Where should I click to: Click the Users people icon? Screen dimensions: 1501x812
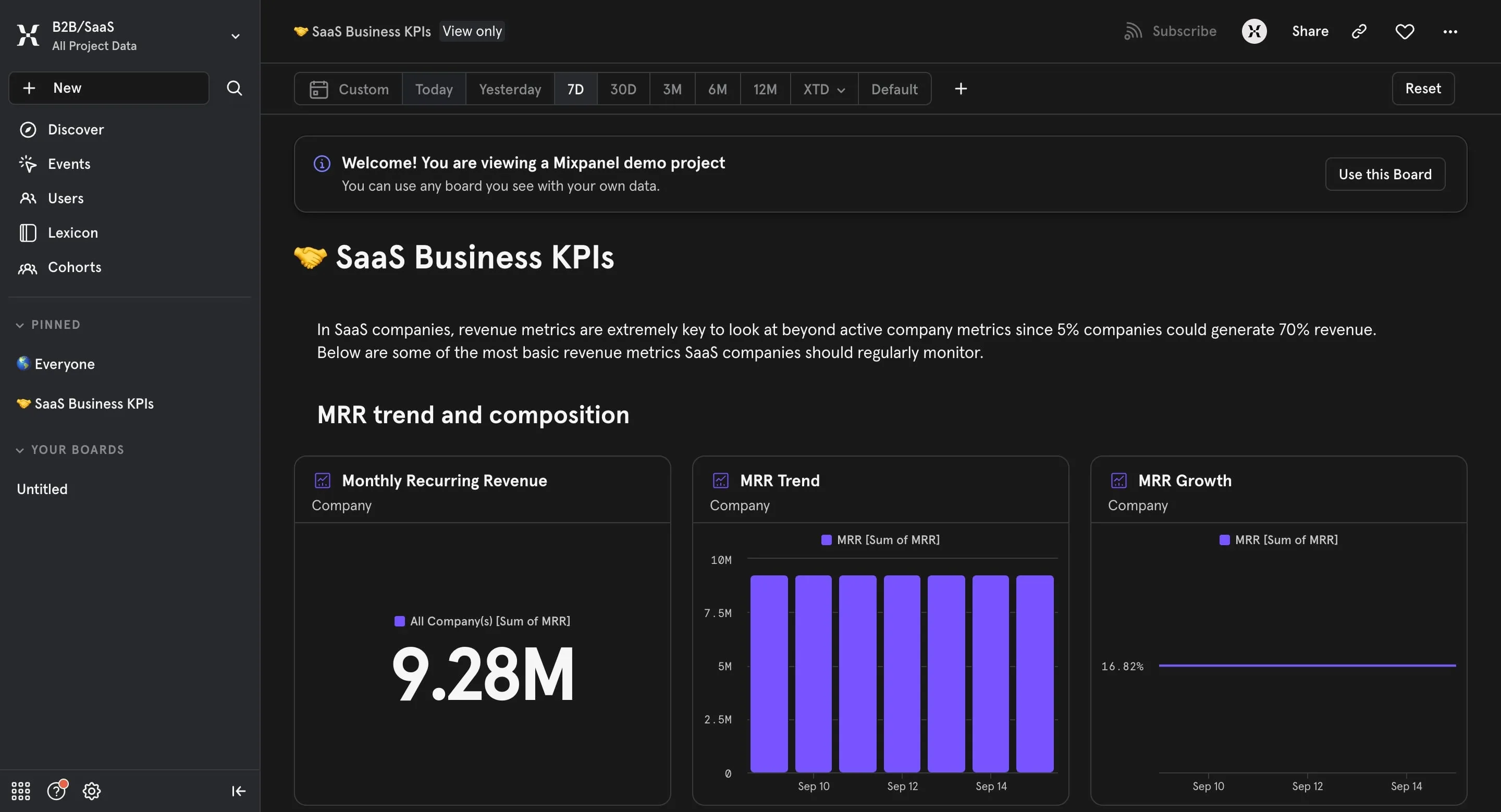28,198
